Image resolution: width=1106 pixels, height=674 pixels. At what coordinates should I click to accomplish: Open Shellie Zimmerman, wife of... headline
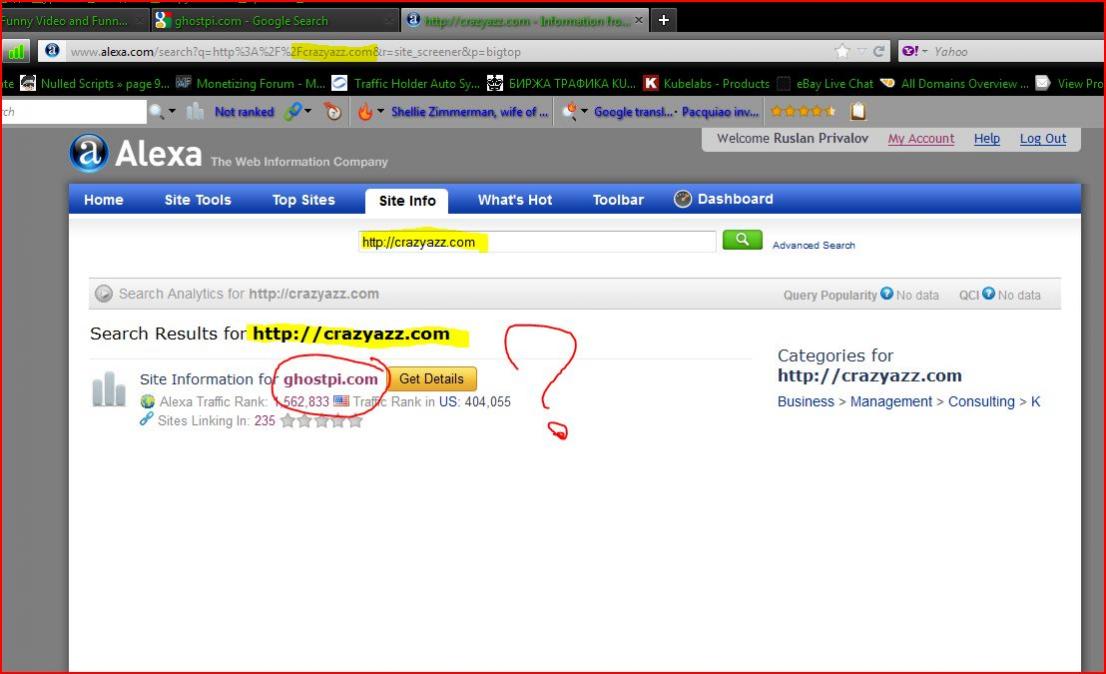click(469, 111)
